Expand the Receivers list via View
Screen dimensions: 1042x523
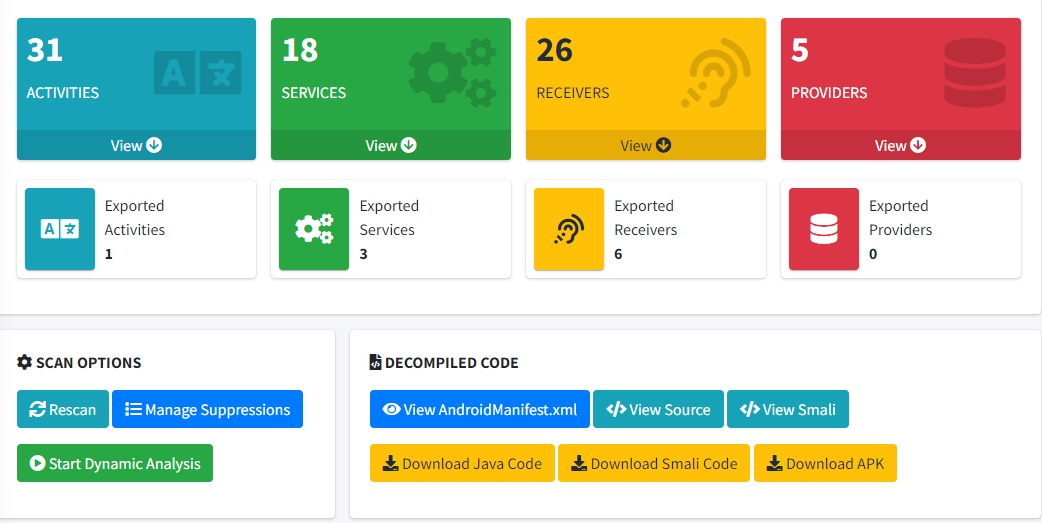pos(645,145)
